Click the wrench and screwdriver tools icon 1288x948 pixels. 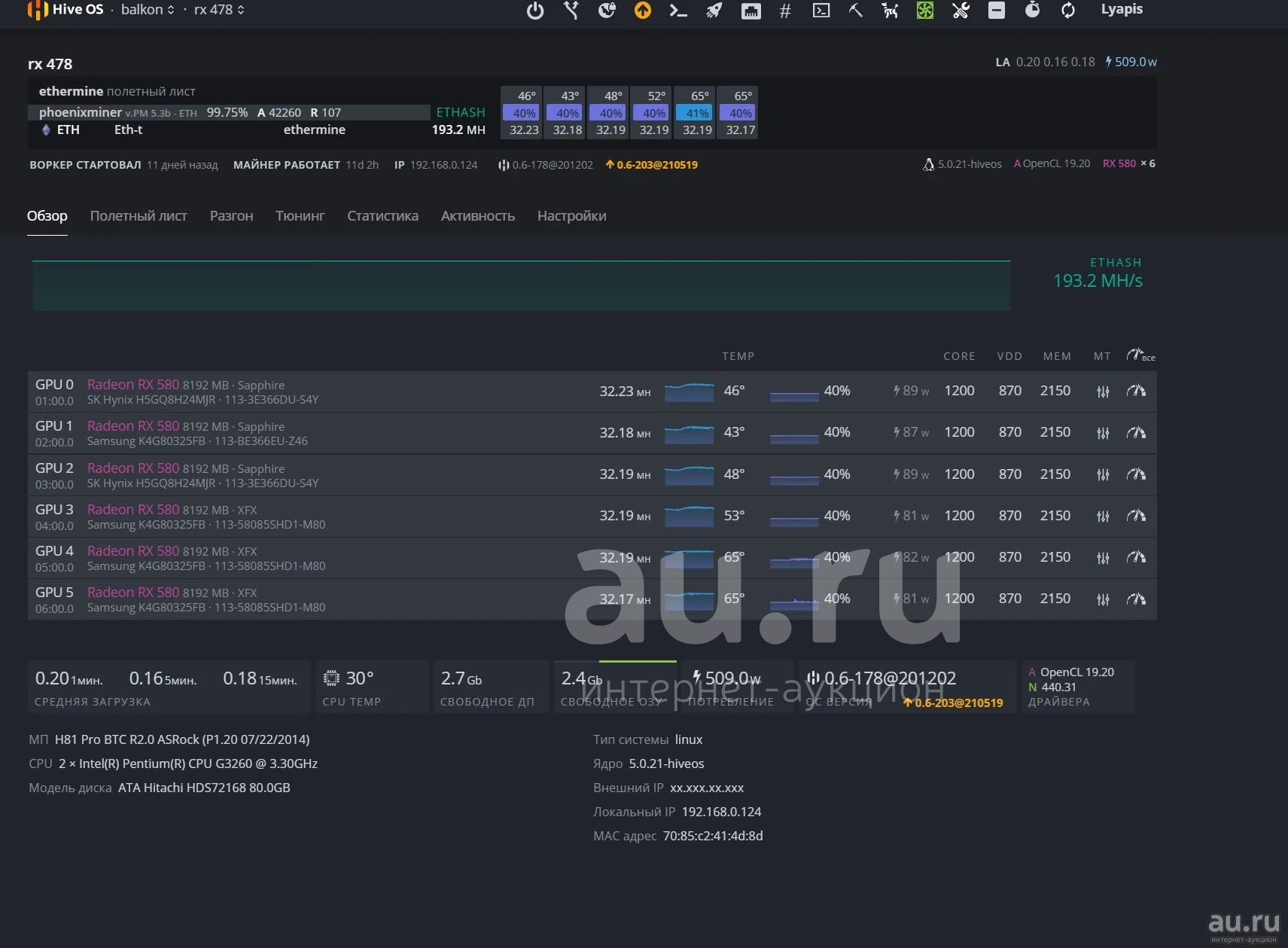[961, 11]
